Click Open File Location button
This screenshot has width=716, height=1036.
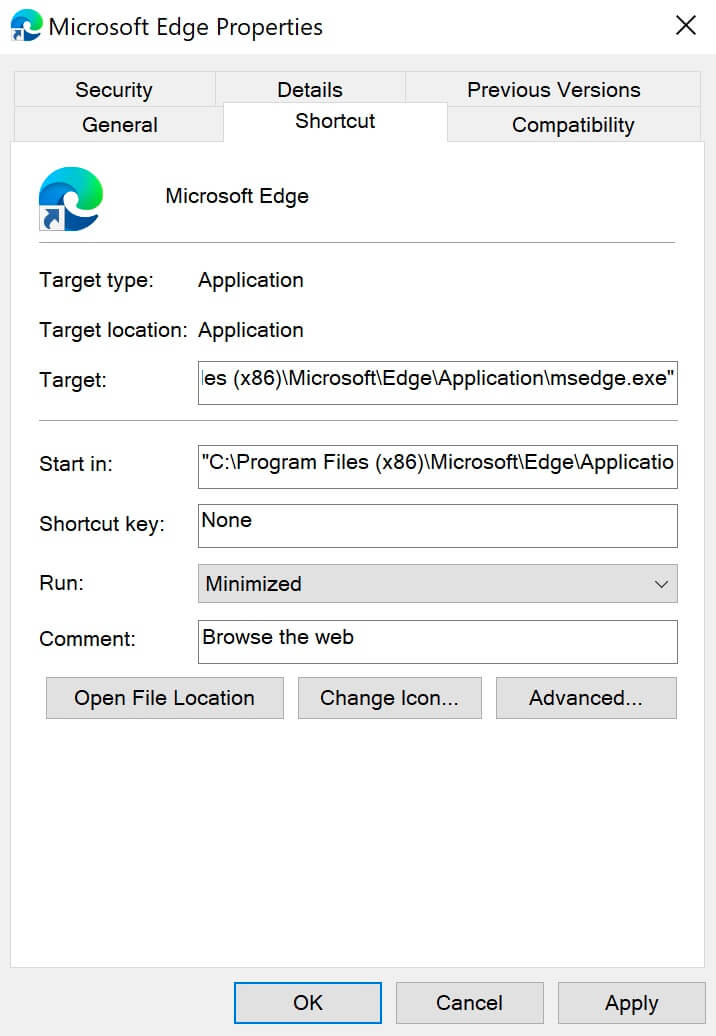pyautogui.click(x=164, y=698)
